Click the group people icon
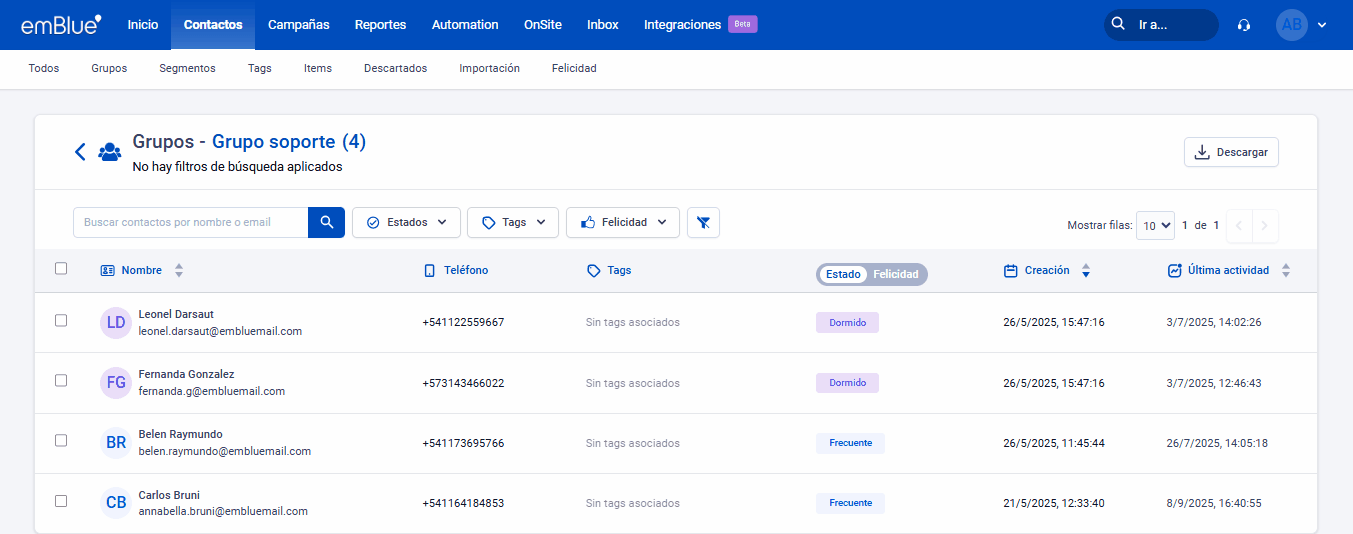Image resolution: width=1353 pixels, height=534 pixels. pos(110,152)
